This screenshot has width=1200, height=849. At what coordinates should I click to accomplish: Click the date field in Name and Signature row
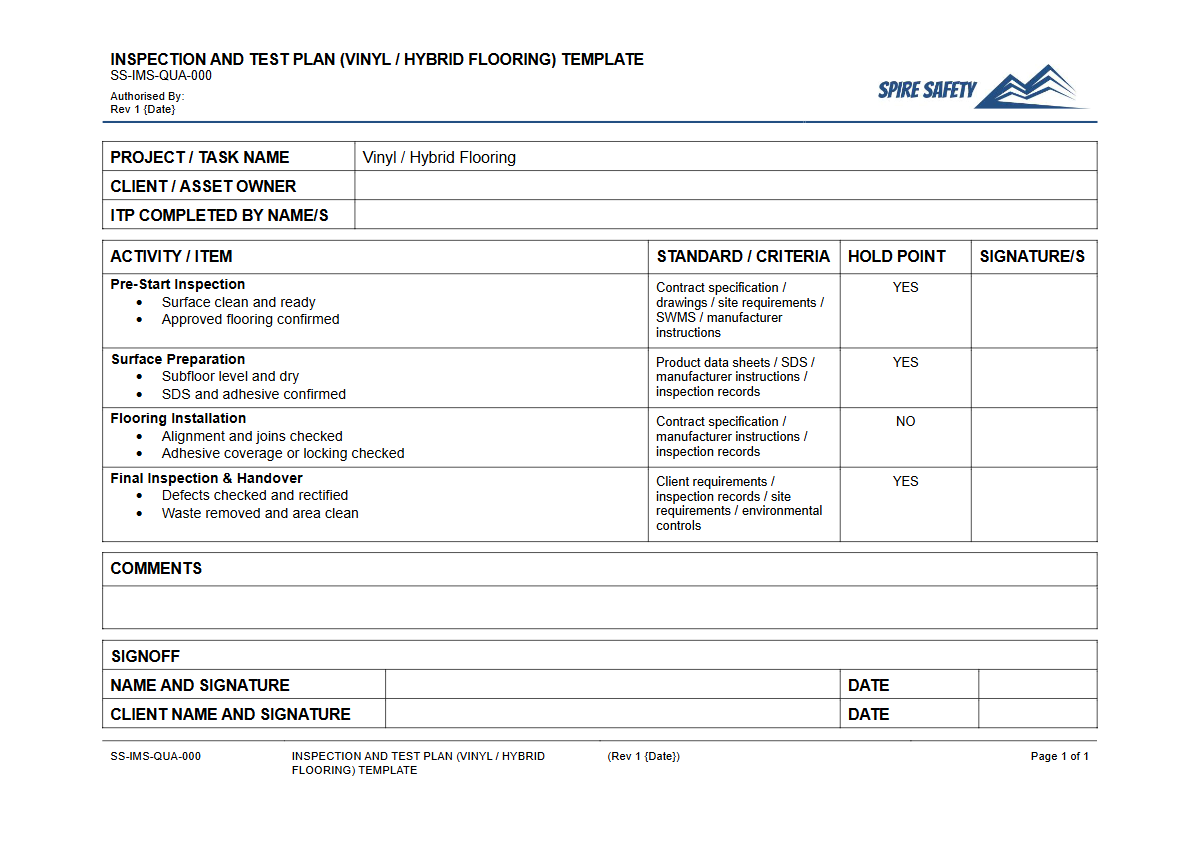coord(1037,685)
